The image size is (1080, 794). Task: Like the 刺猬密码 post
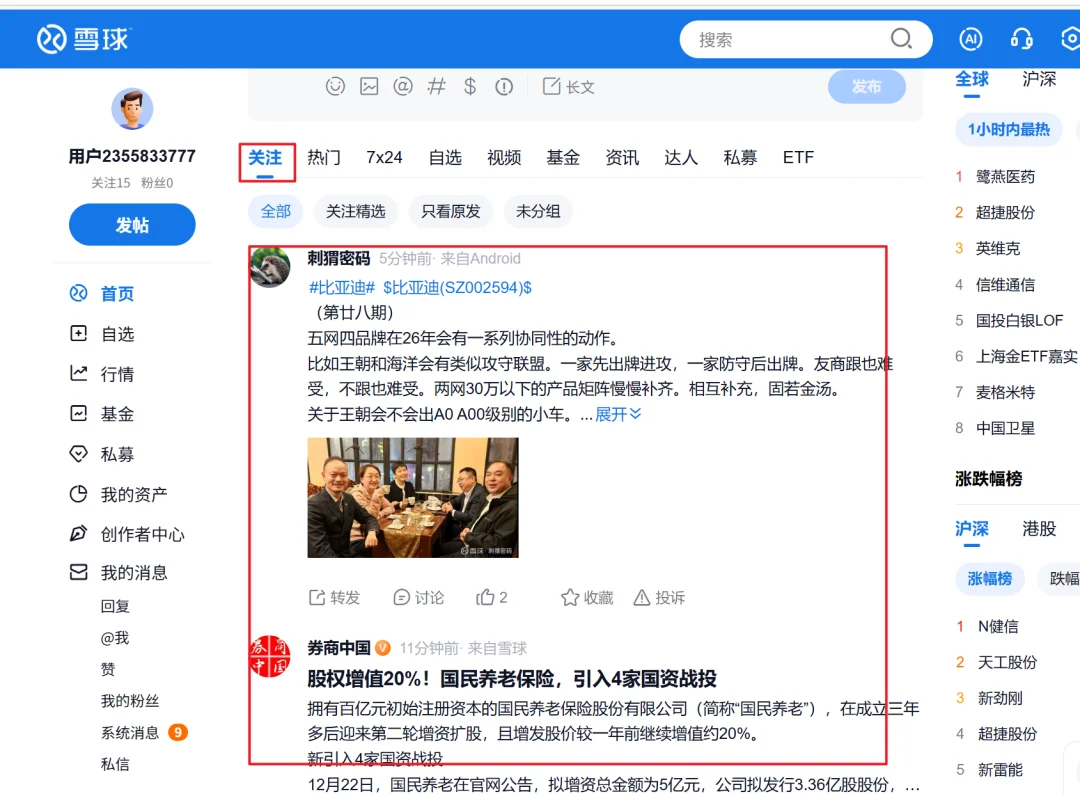(491, 597)
